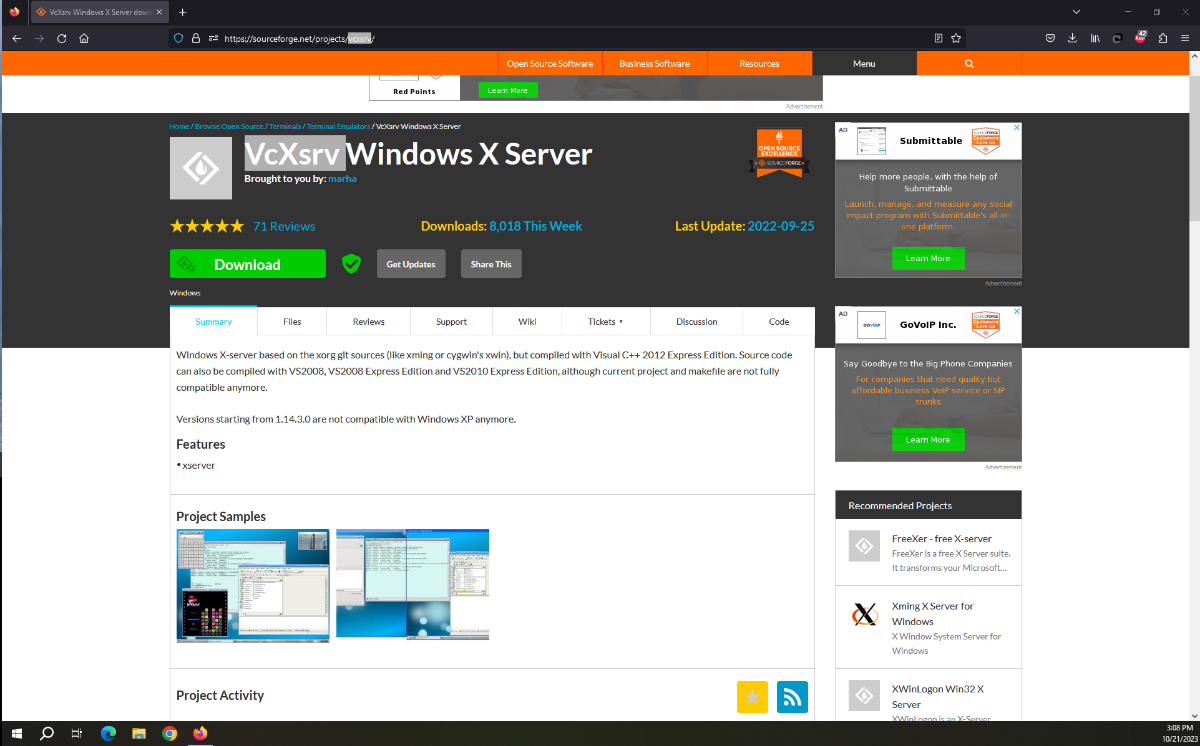Click the green security shield checkmark

click(351, 264)
